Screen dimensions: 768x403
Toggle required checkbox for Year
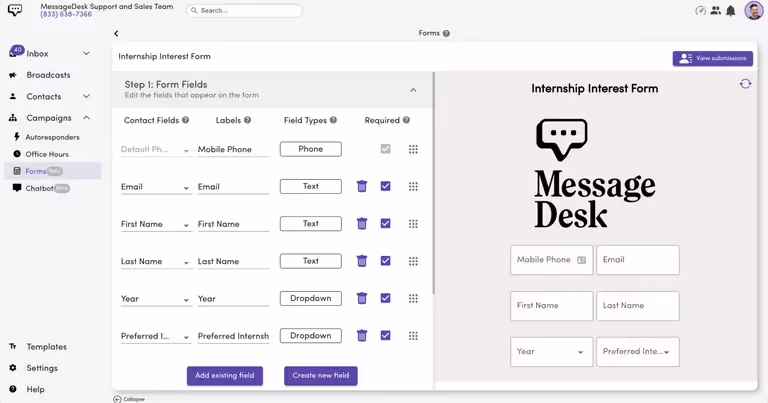point(385,298)
